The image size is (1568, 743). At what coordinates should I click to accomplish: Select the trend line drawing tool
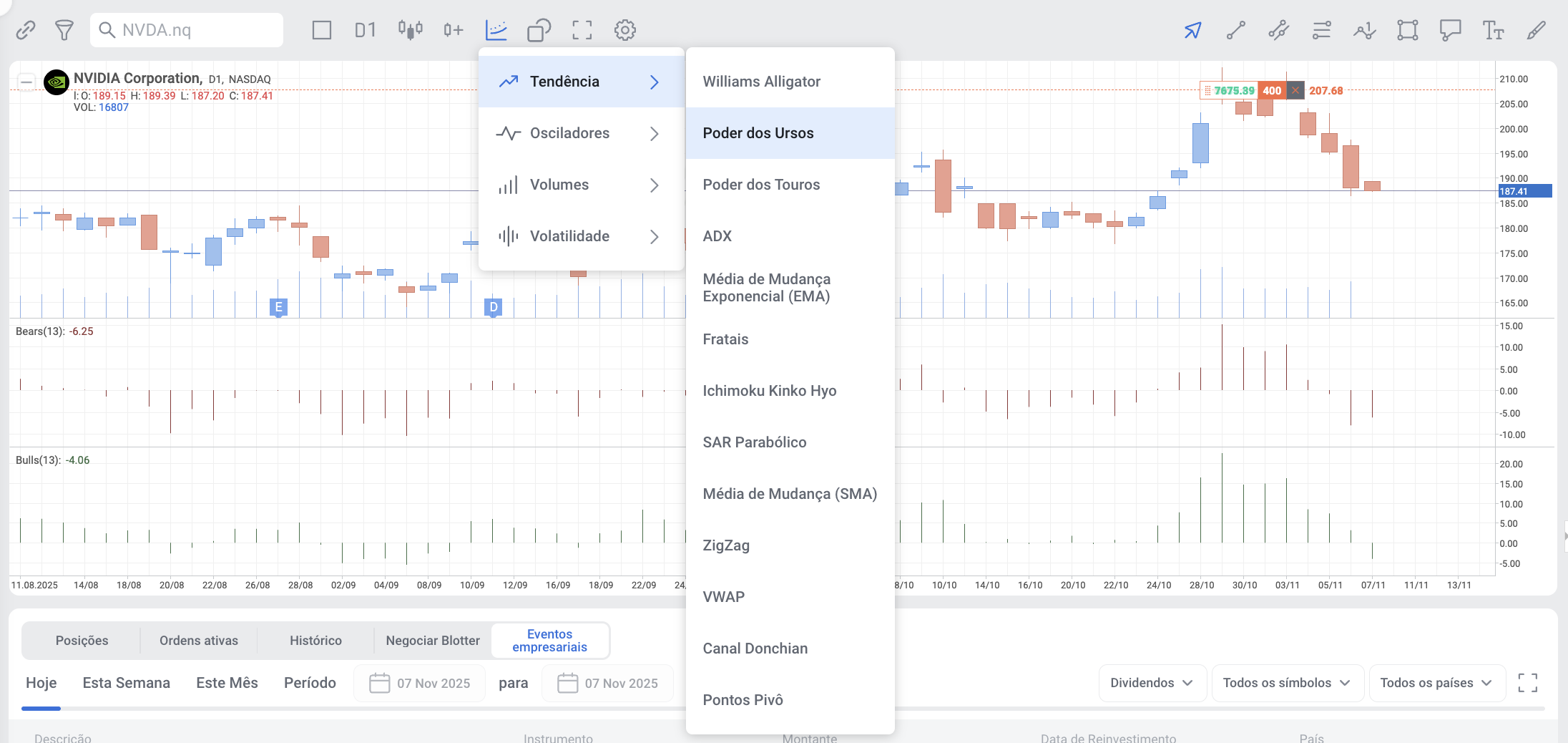(1236, 30)
